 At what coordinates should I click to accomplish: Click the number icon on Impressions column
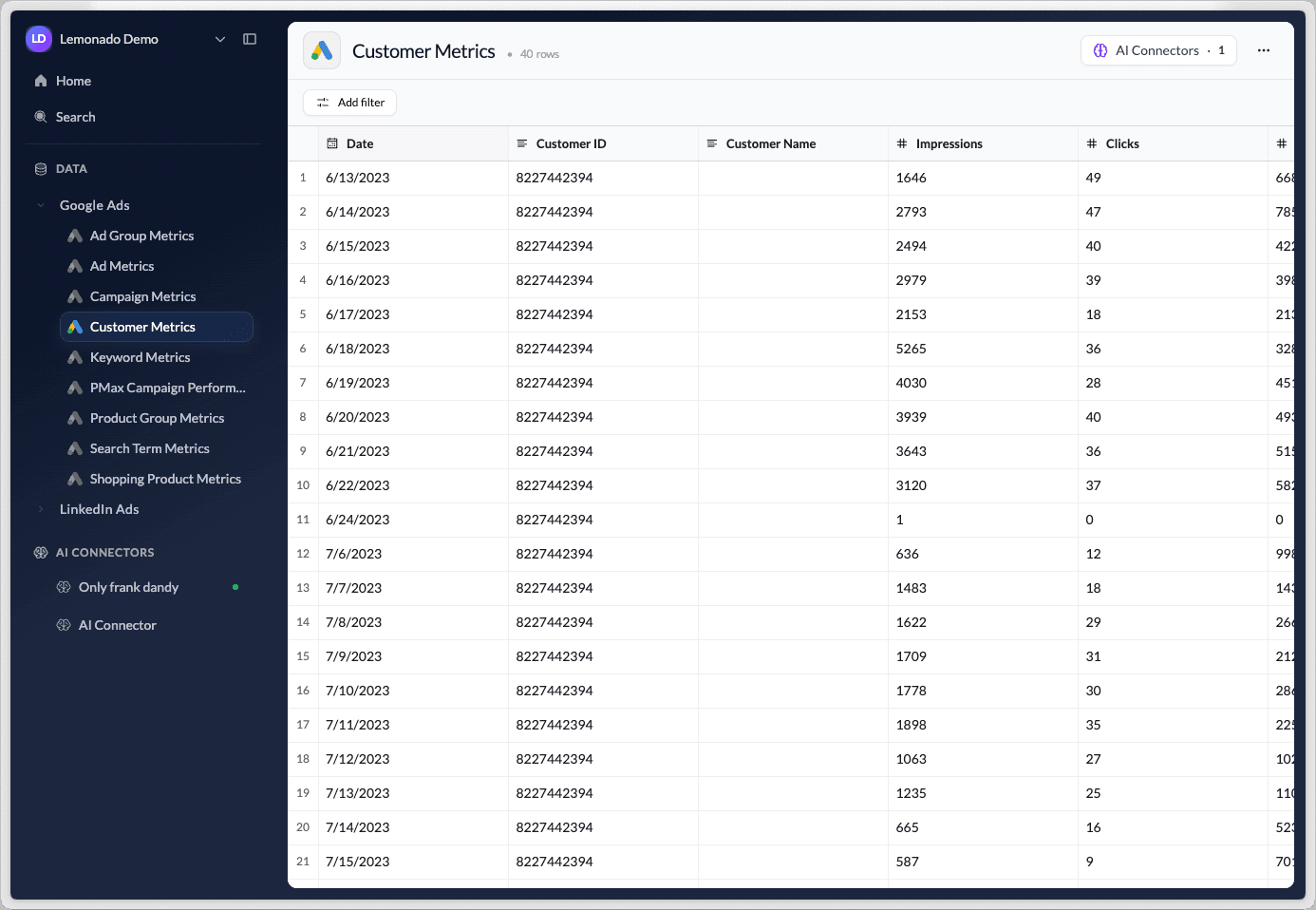pos(900,143)
